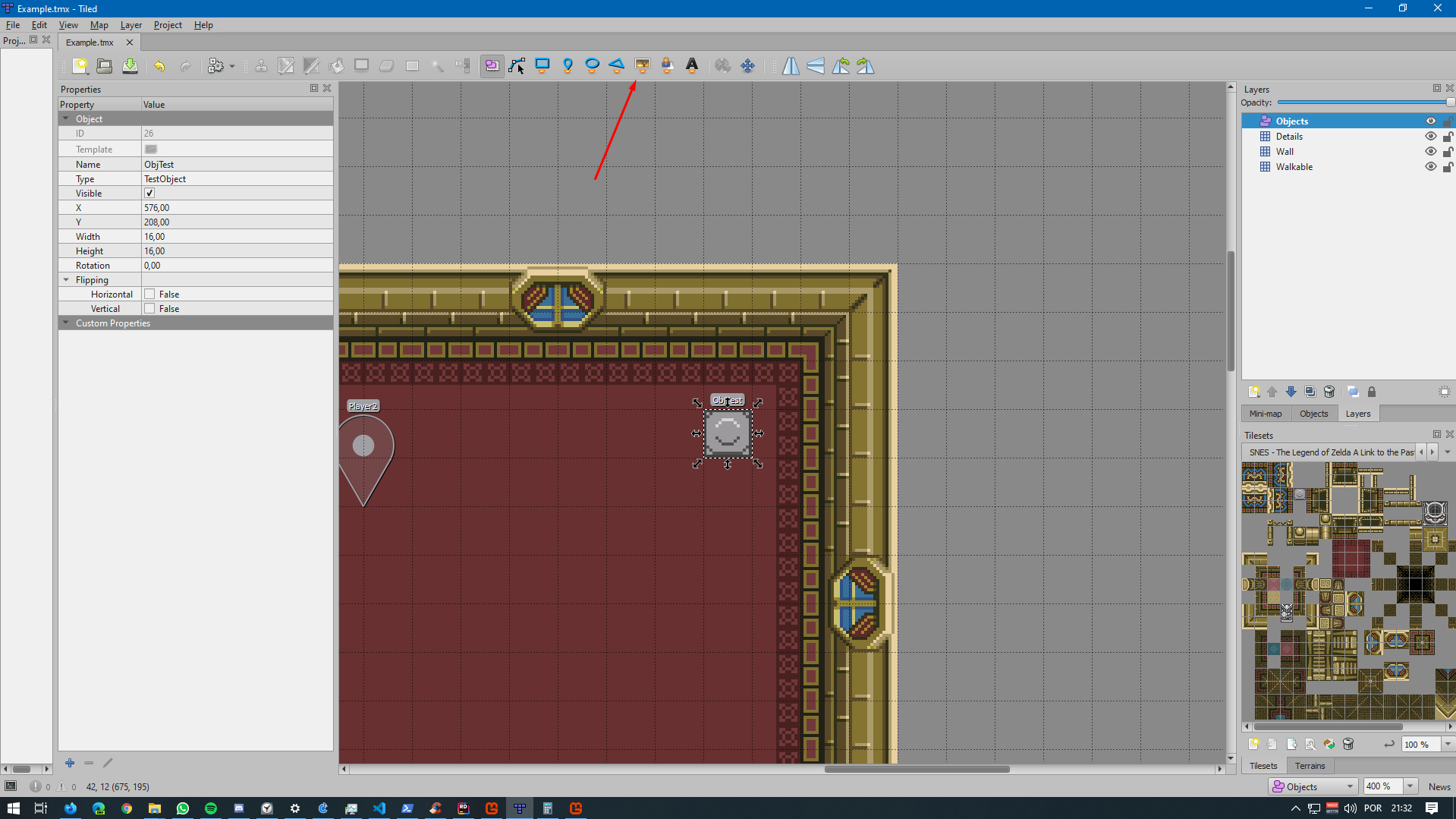Open the Commands dropdown arrow
1456x819 pixels.
tap(232, 66)
